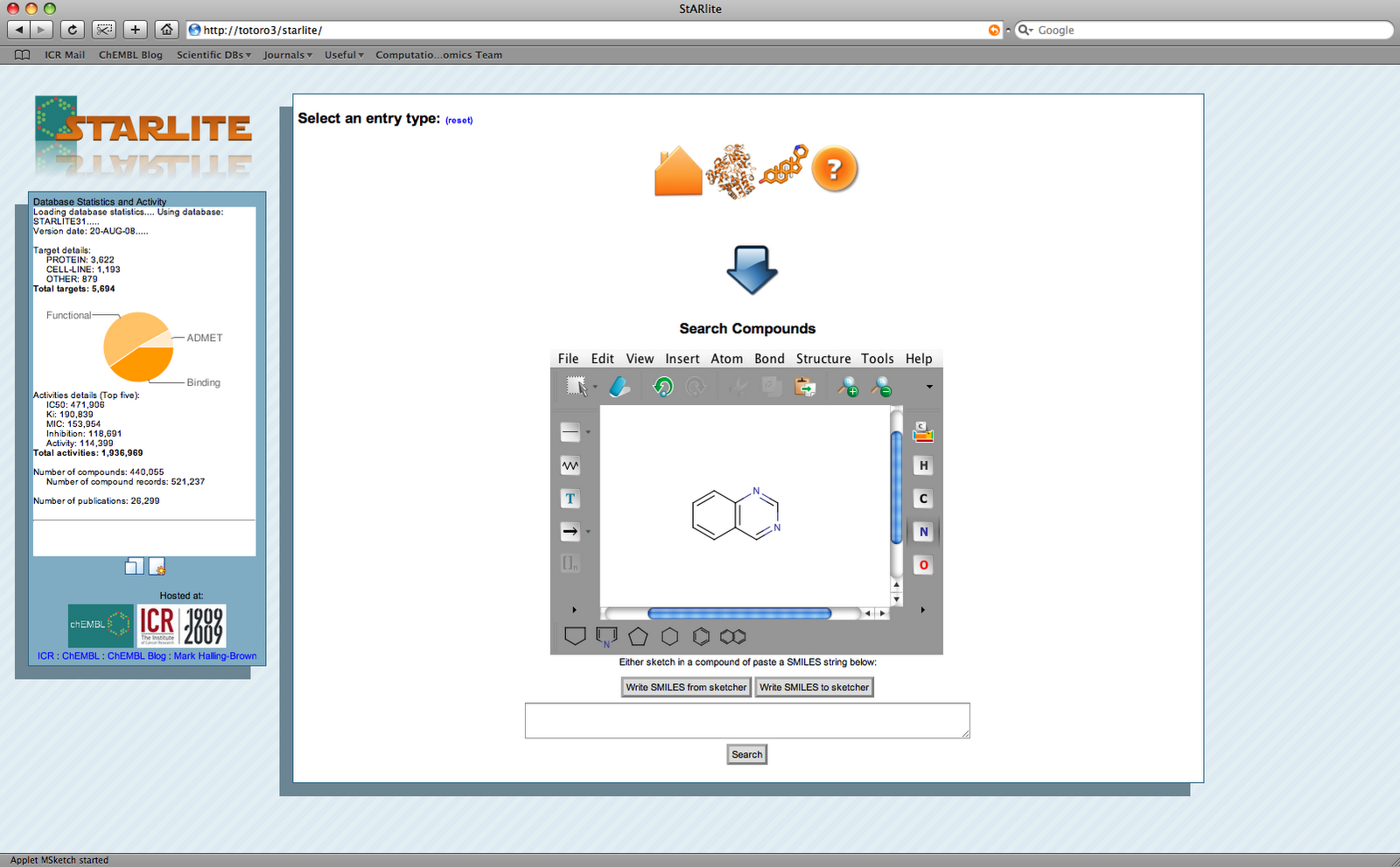Click the sketcher vertical scrollbar thumb
The width and height of the screenshot is (1400, 867).
(x=896, y=486)
